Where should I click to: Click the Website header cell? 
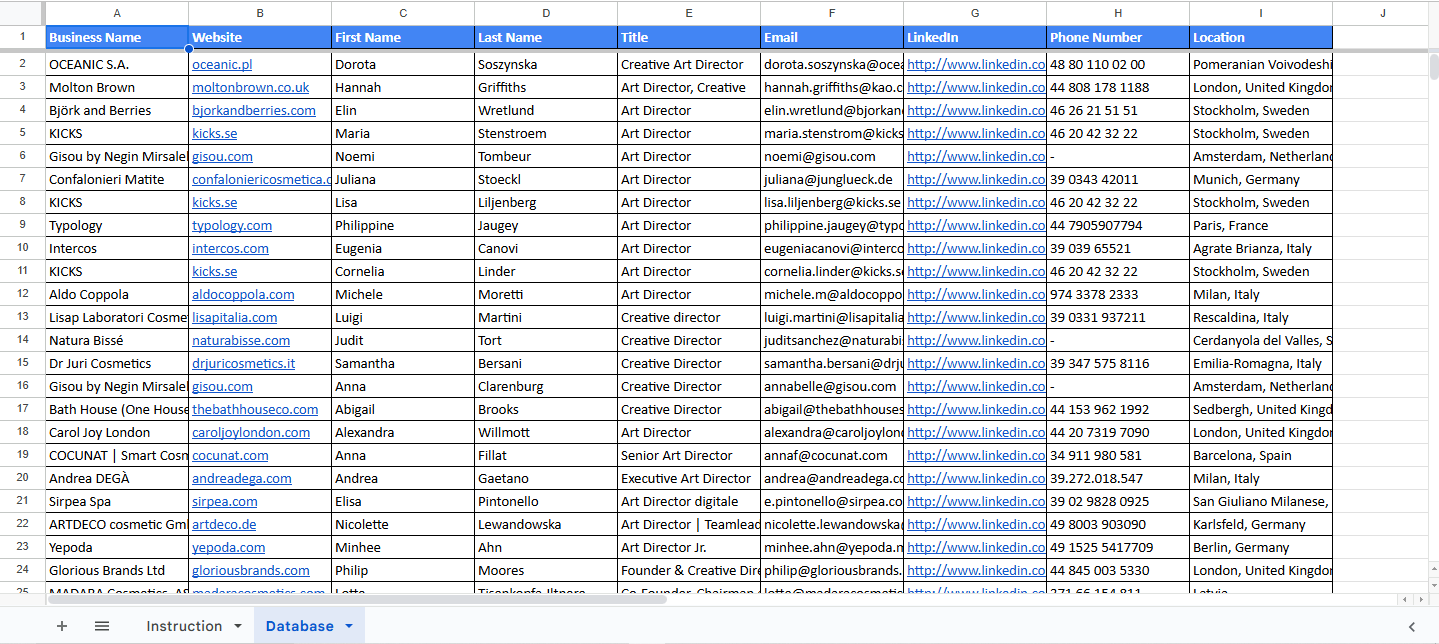tap(260, 37)
